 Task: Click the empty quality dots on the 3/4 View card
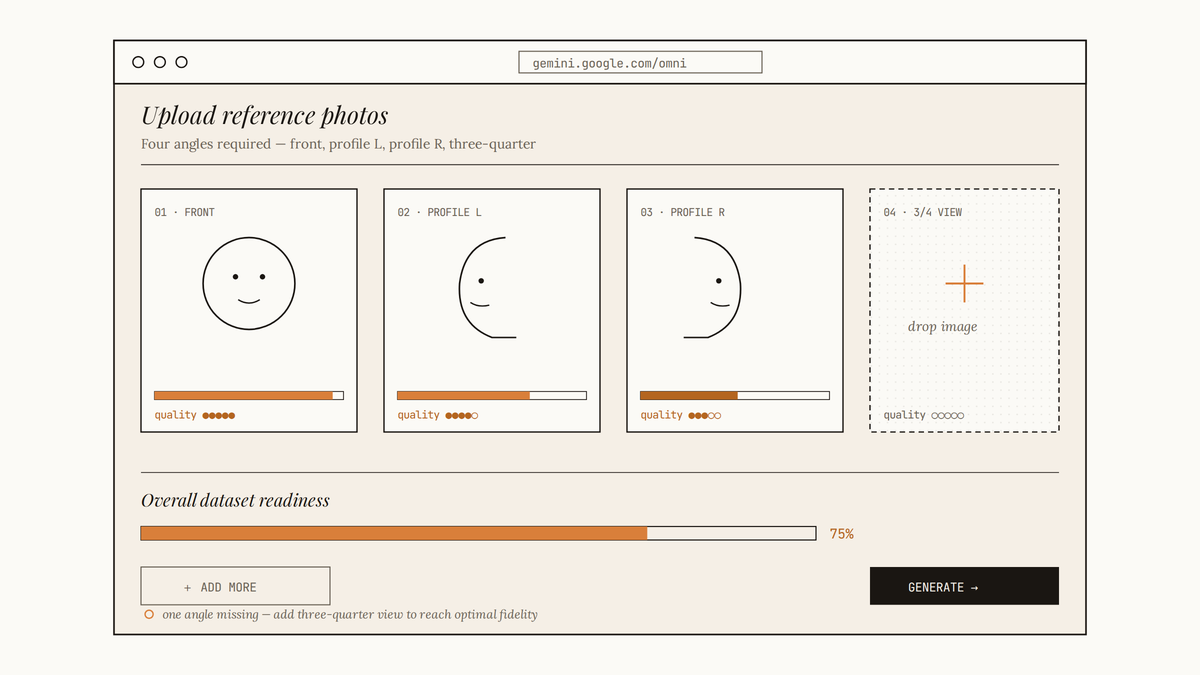(948, 415)
